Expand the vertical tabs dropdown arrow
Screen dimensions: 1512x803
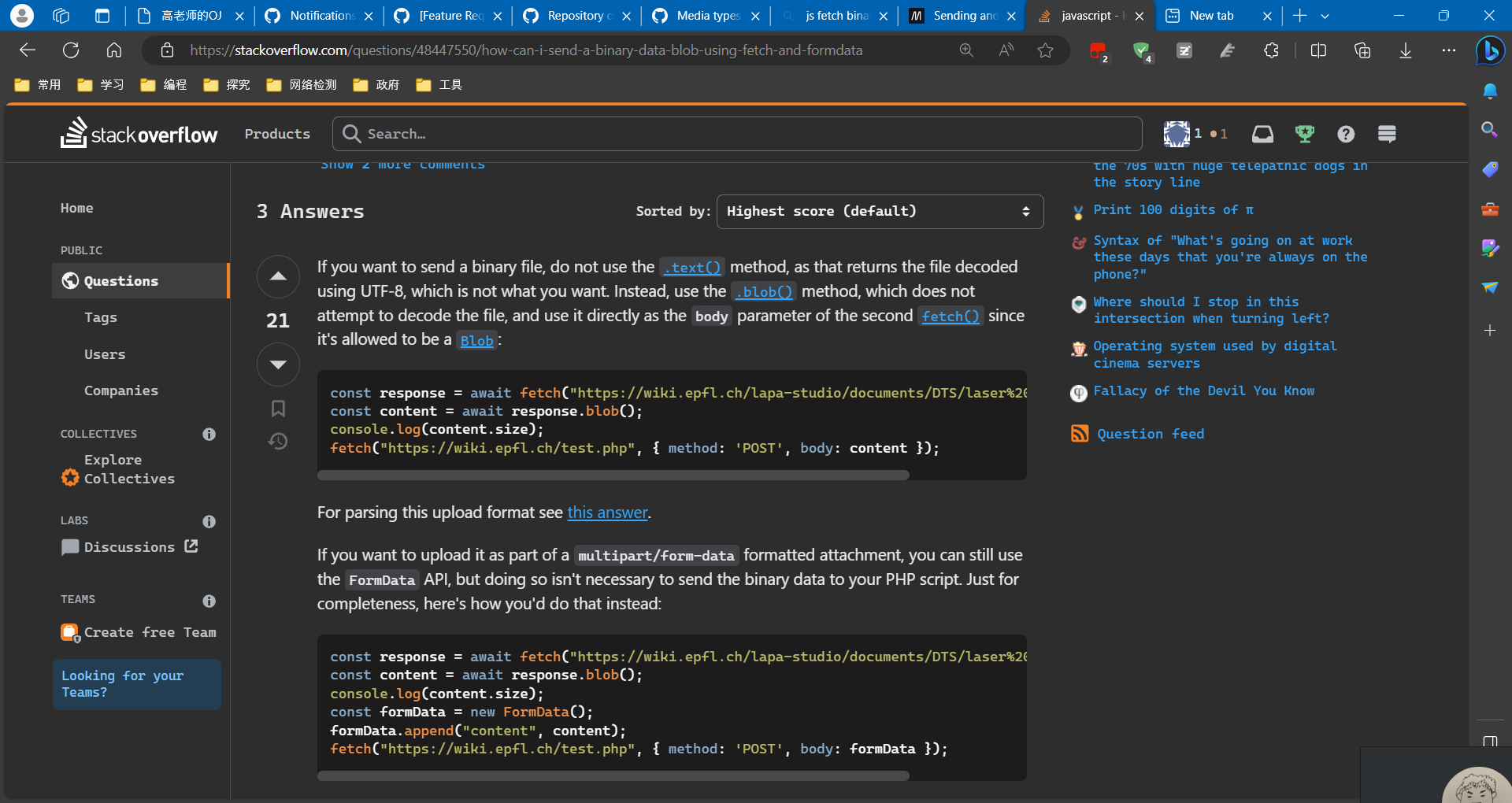click(x=1325, y=15)
